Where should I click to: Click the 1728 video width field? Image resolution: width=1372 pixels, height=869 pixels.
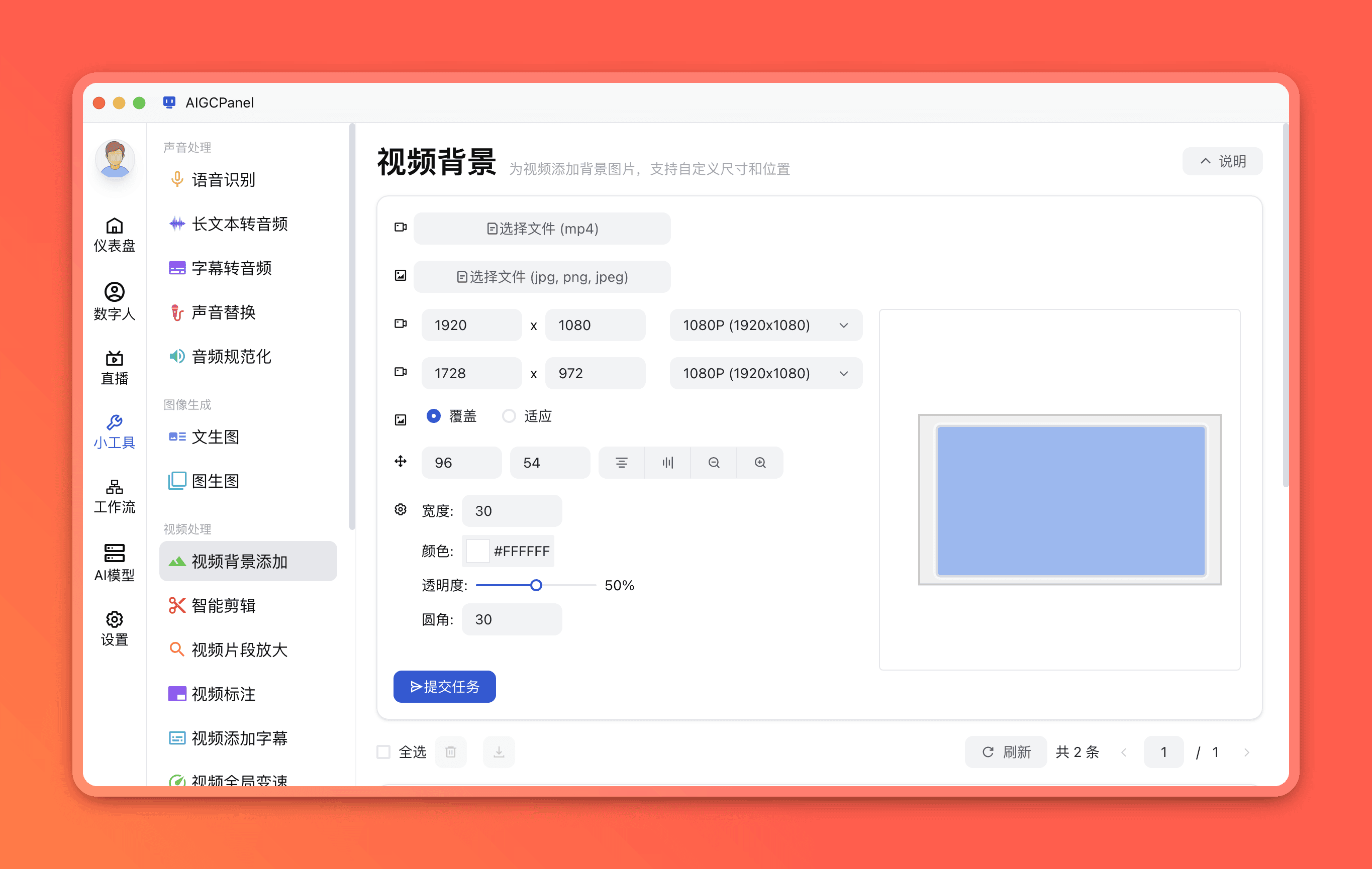pos(472,374)
